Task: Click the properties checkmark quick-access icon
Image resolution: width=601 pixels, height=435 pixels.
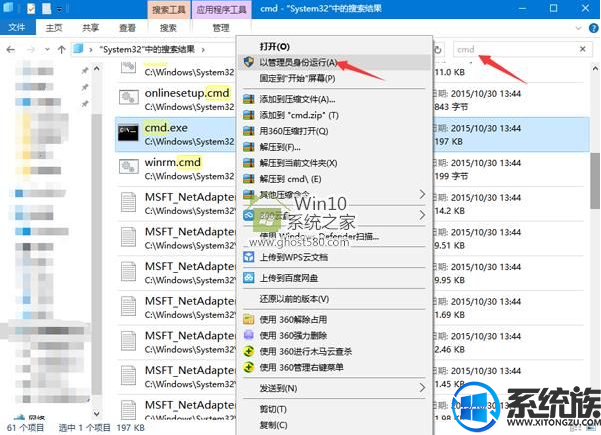Action: pos(31,8)
